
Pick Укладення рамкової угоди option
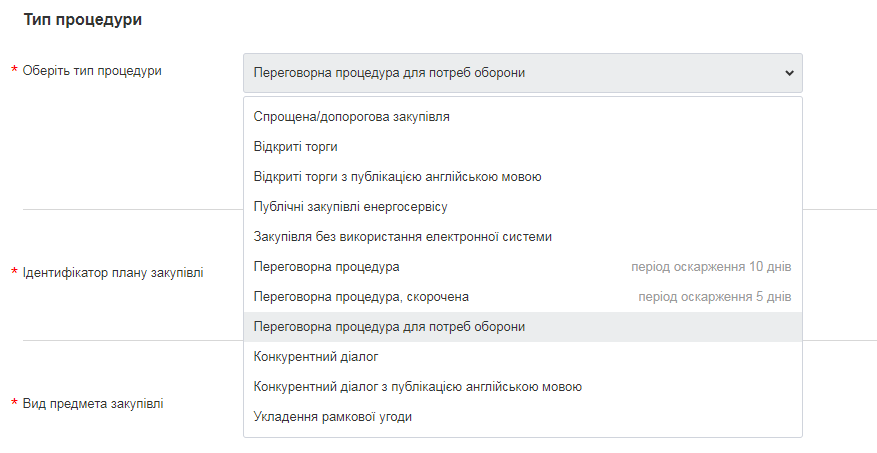(332, 417)
